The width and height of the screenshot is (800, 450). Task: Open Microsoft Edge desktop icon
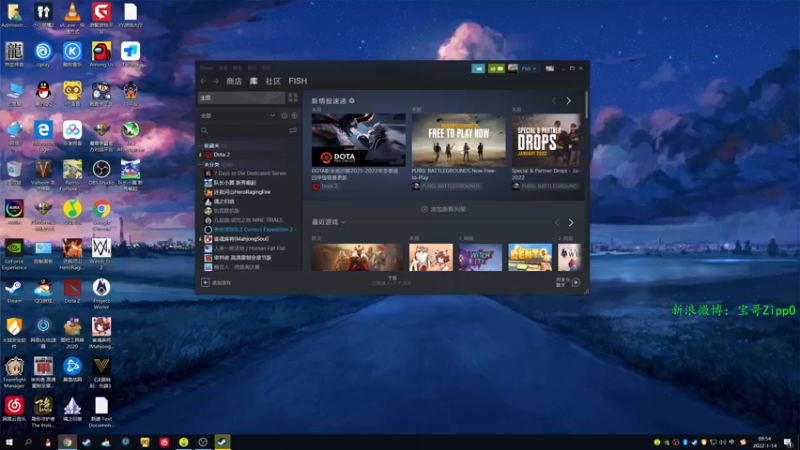(x=43, y=135)
